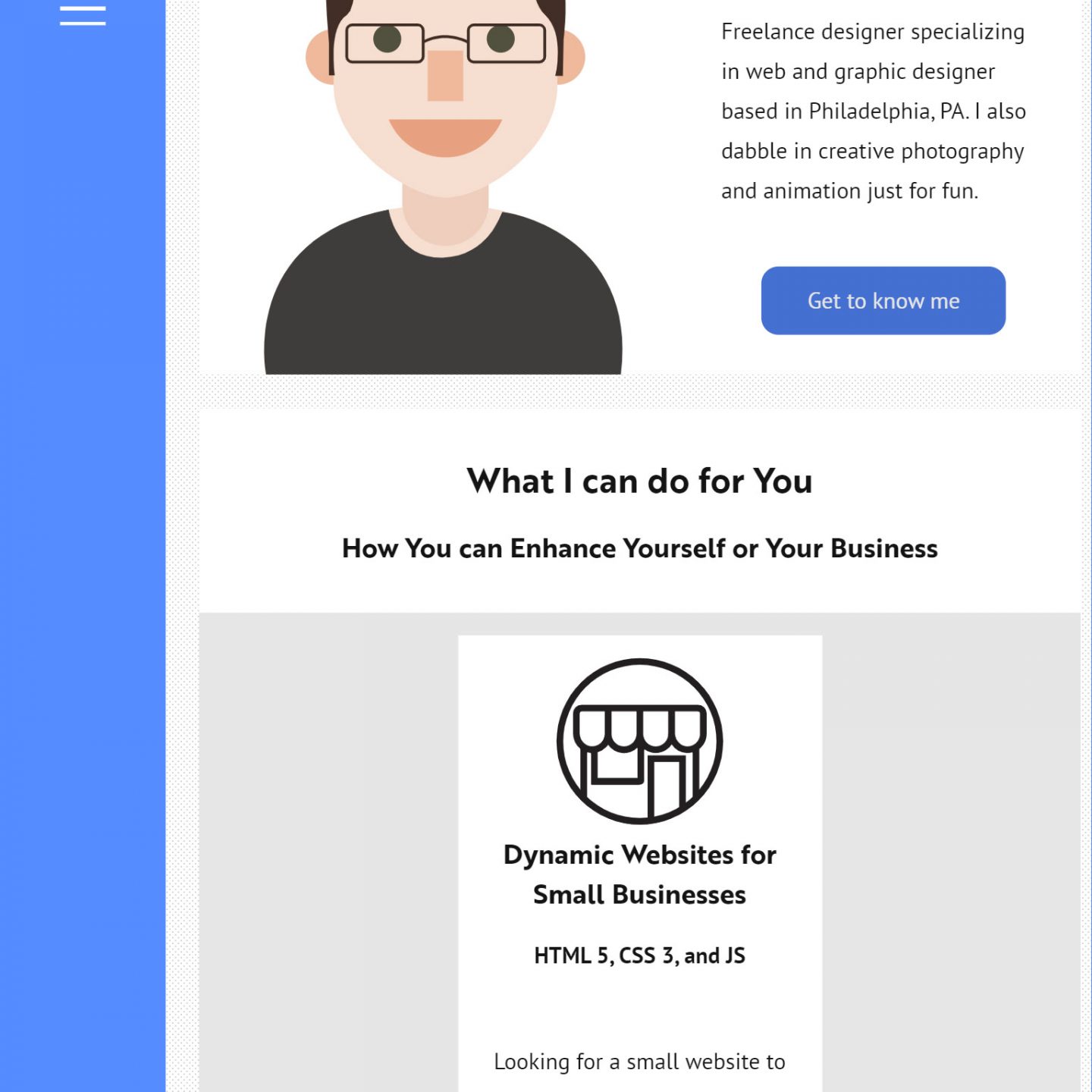Click the storefront icon in the services card

point(639,741)
